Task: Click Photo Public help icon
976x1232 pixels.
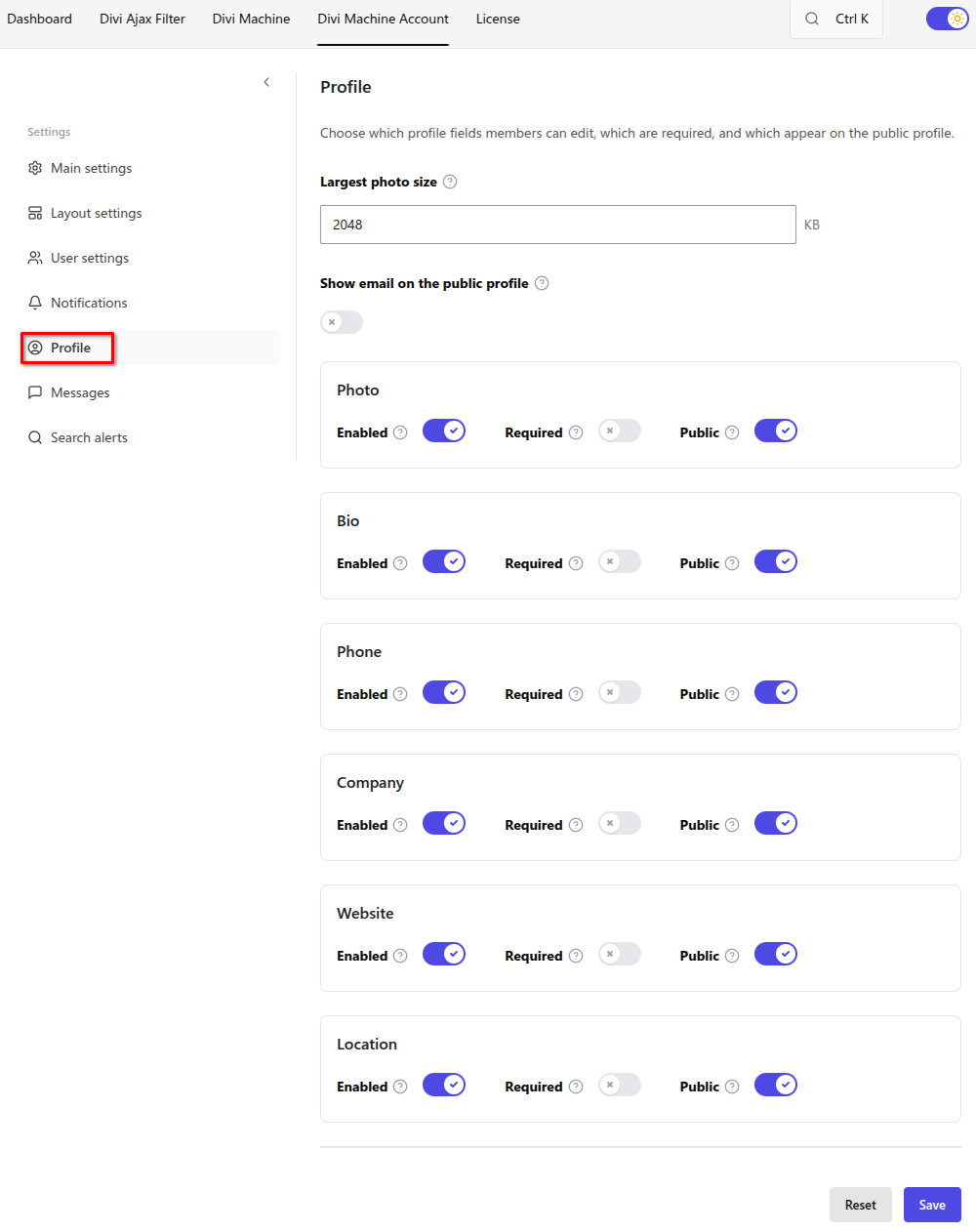Action: tap(732, 432)
